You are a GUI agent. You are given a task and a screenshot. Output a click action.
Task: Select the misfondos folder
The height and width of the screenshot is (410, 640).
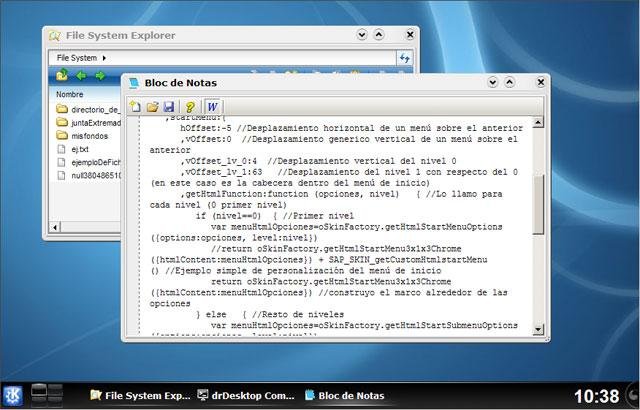82,136
